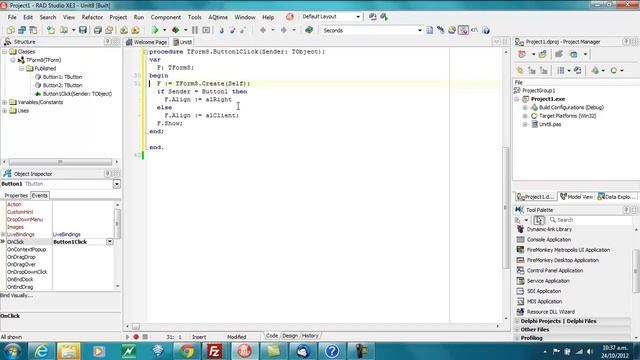Expand Target Platforms (Win32) node
Screen dimensions: 640x360
coord(525,116)
